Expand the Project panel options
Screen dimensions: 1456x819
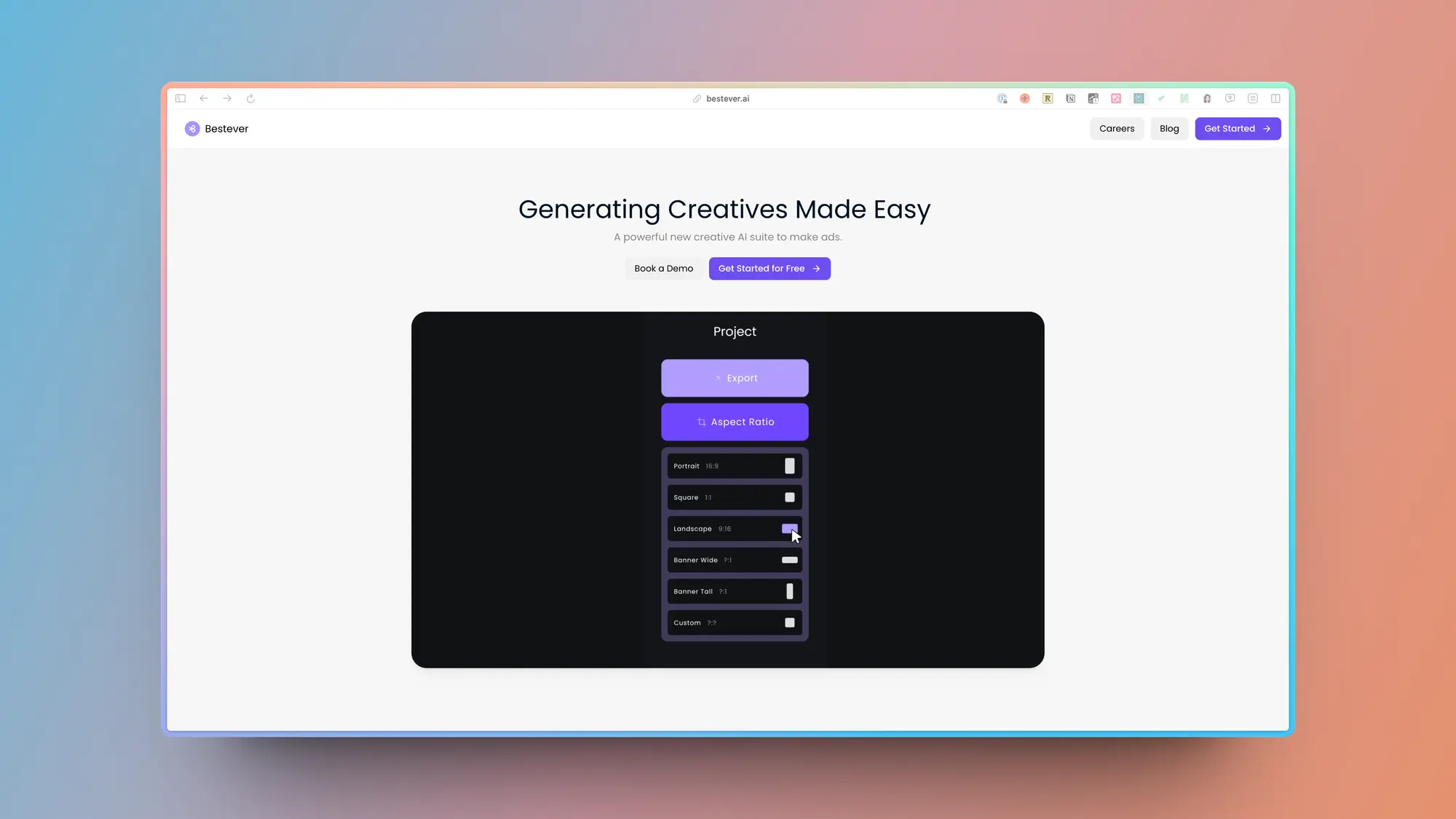pos(734,421)
